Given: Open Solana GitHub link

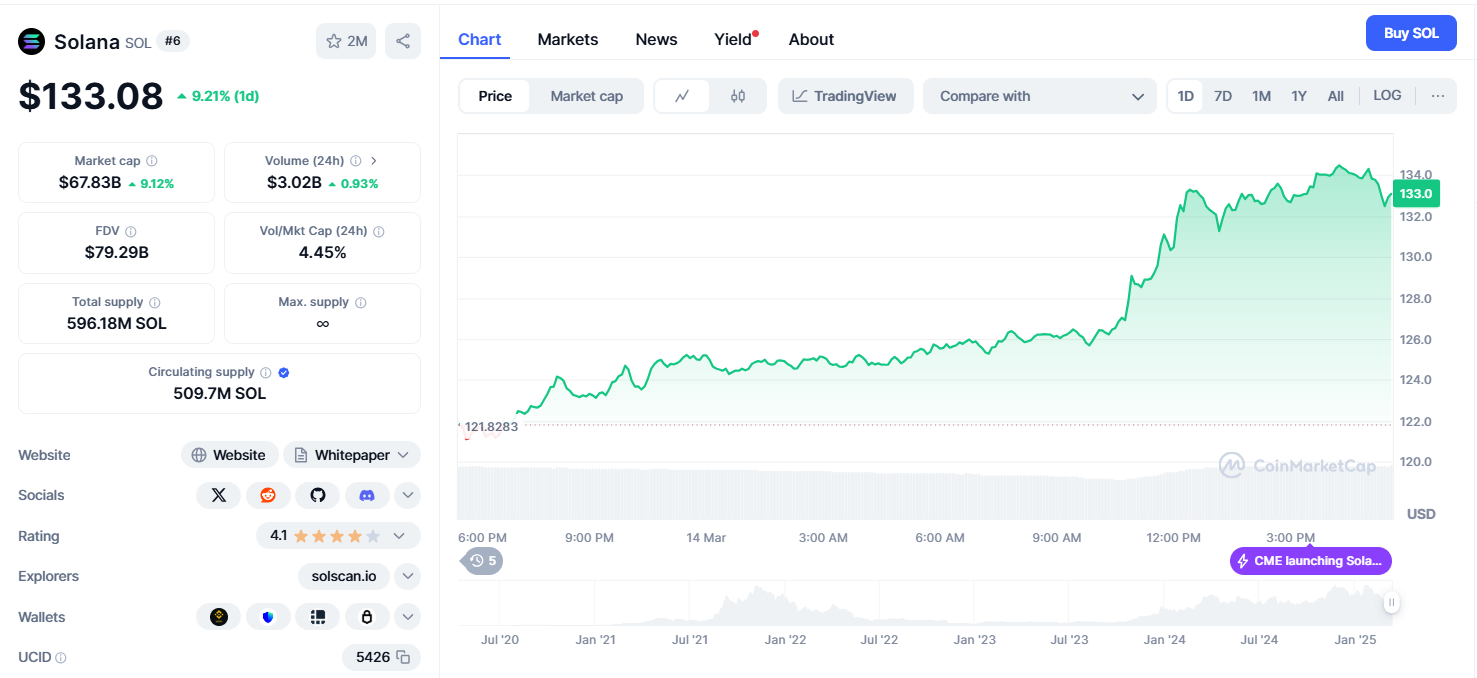Looking at the screenshot, I should coord(318,495).
